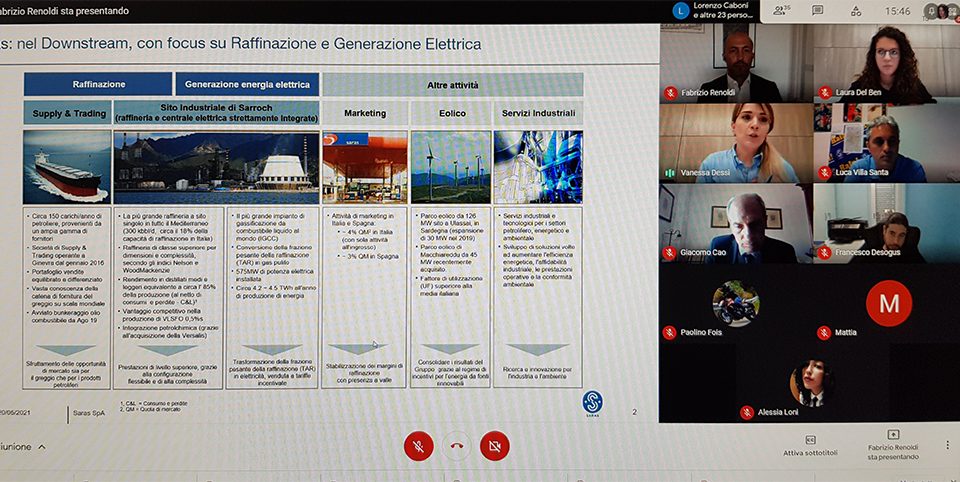Toggle the microphone mute button
Image resolution: width=960 pixels, height=482 pixels.
[x=418, y=445]
